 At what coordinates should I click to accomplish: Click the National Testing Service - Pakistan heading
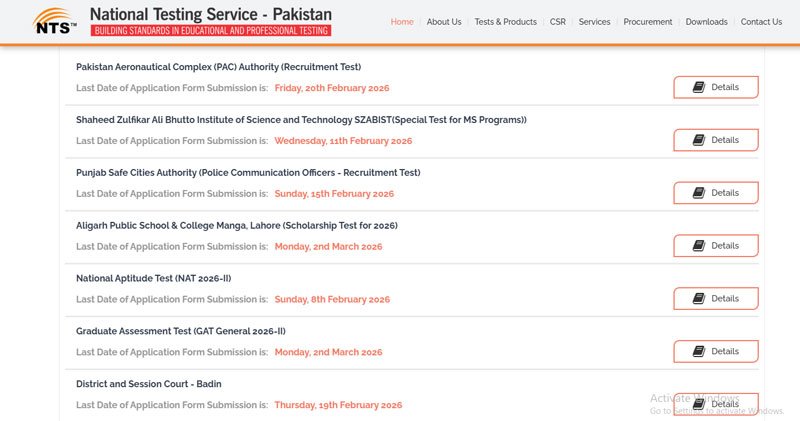coord(210,15)
